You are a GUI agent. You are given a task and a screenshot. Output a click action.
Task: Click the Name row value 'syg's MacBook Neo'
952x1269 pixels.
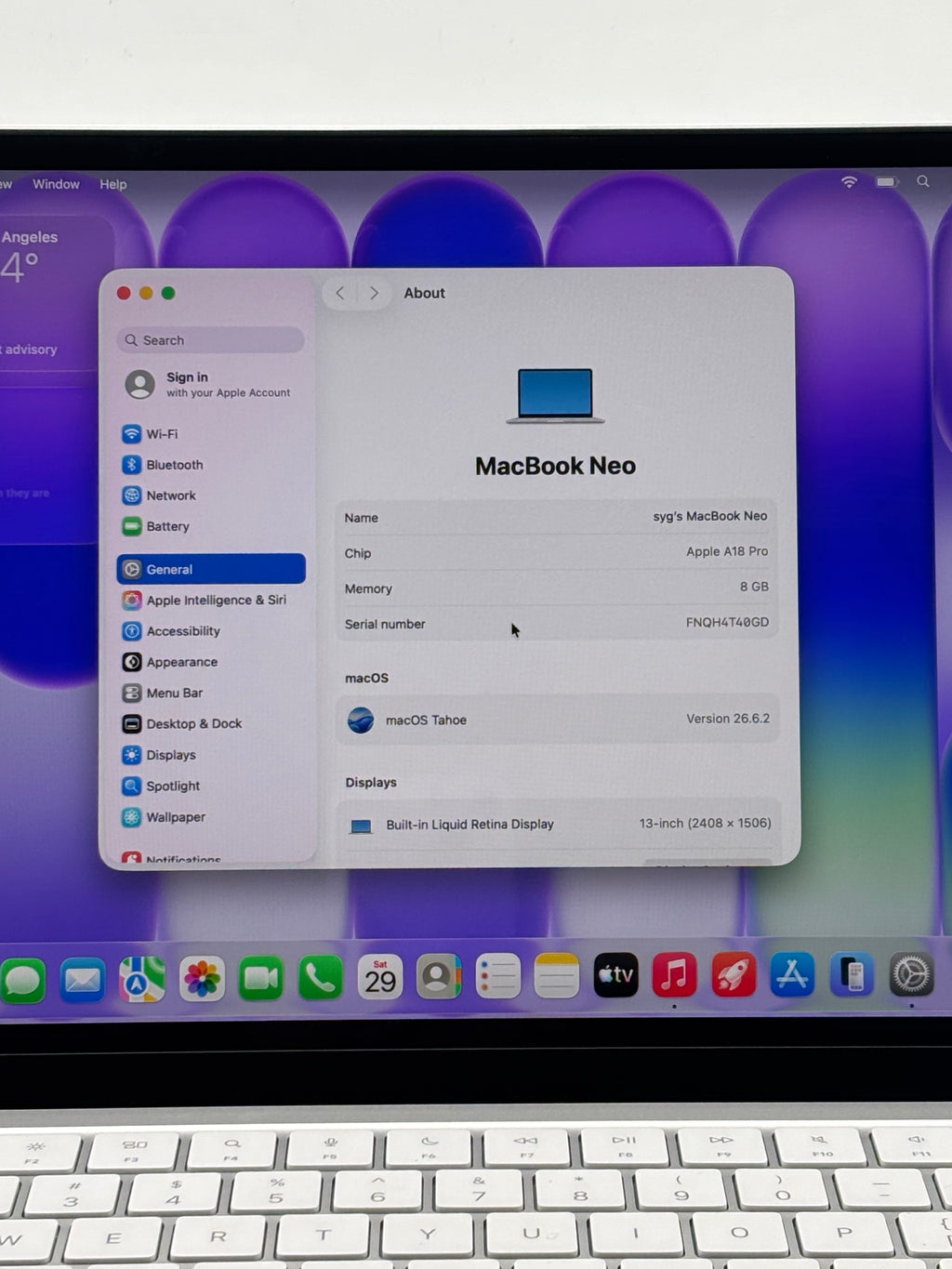[x=710, y=516]
